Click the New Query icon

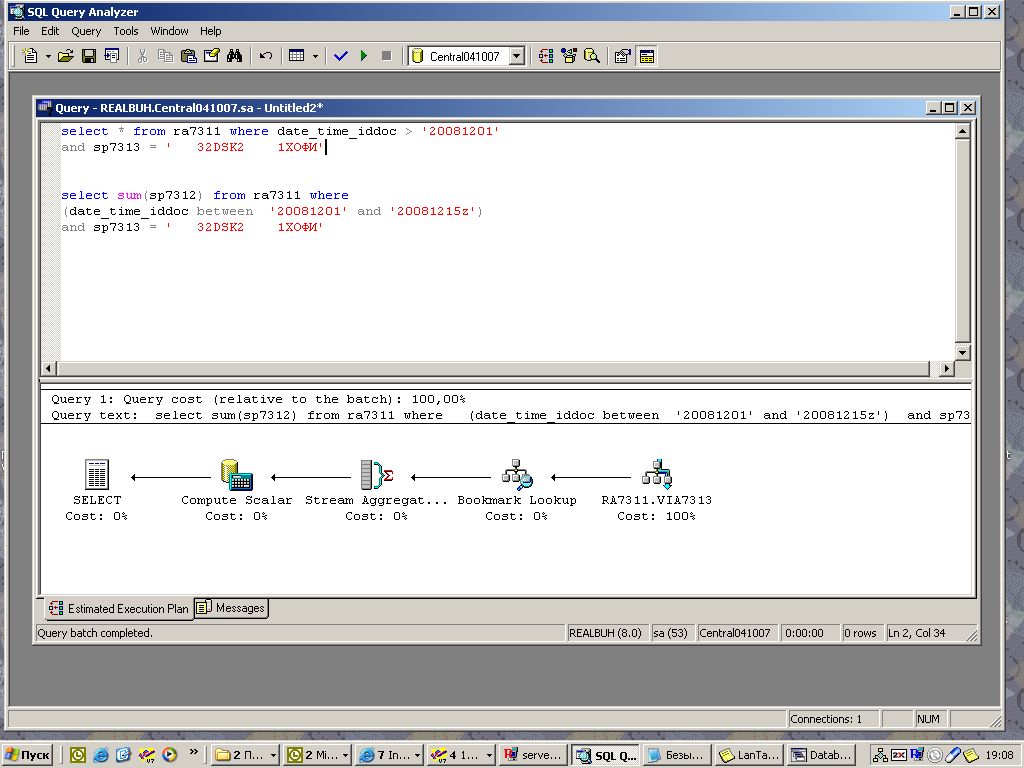(x=30, y=56)
